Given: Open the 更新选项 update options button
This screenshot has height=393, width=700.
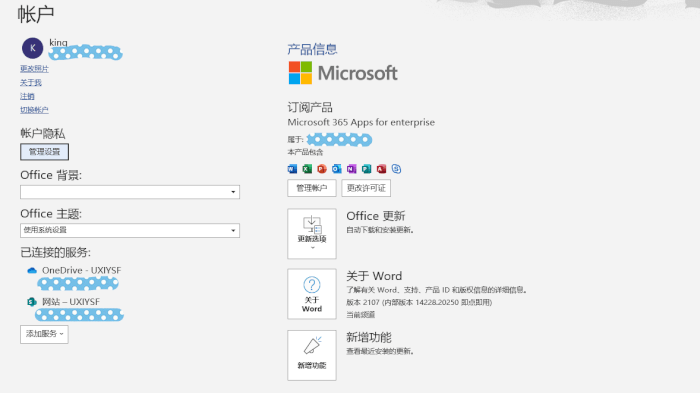Looking at the screenshot, I should 312,234.
